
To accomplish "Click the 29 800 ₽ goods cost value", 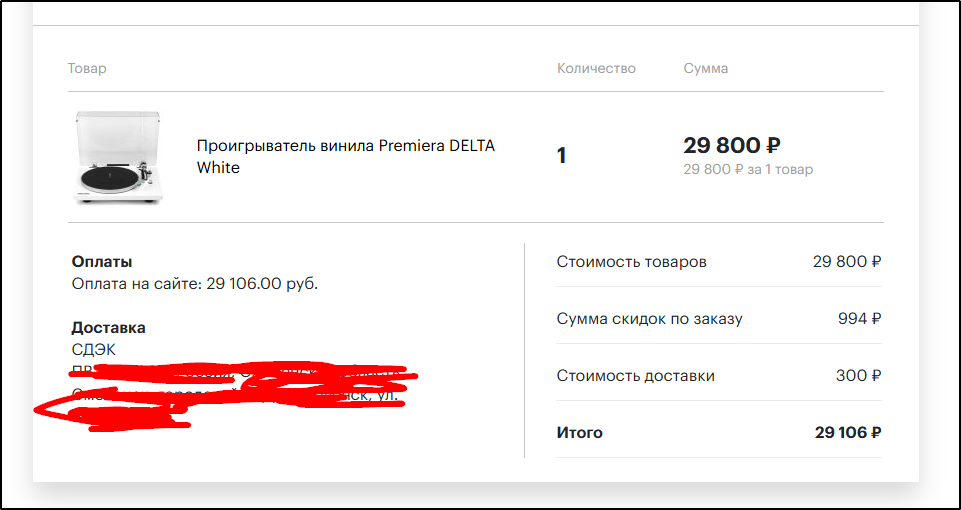I will click(x=846, y=262).
